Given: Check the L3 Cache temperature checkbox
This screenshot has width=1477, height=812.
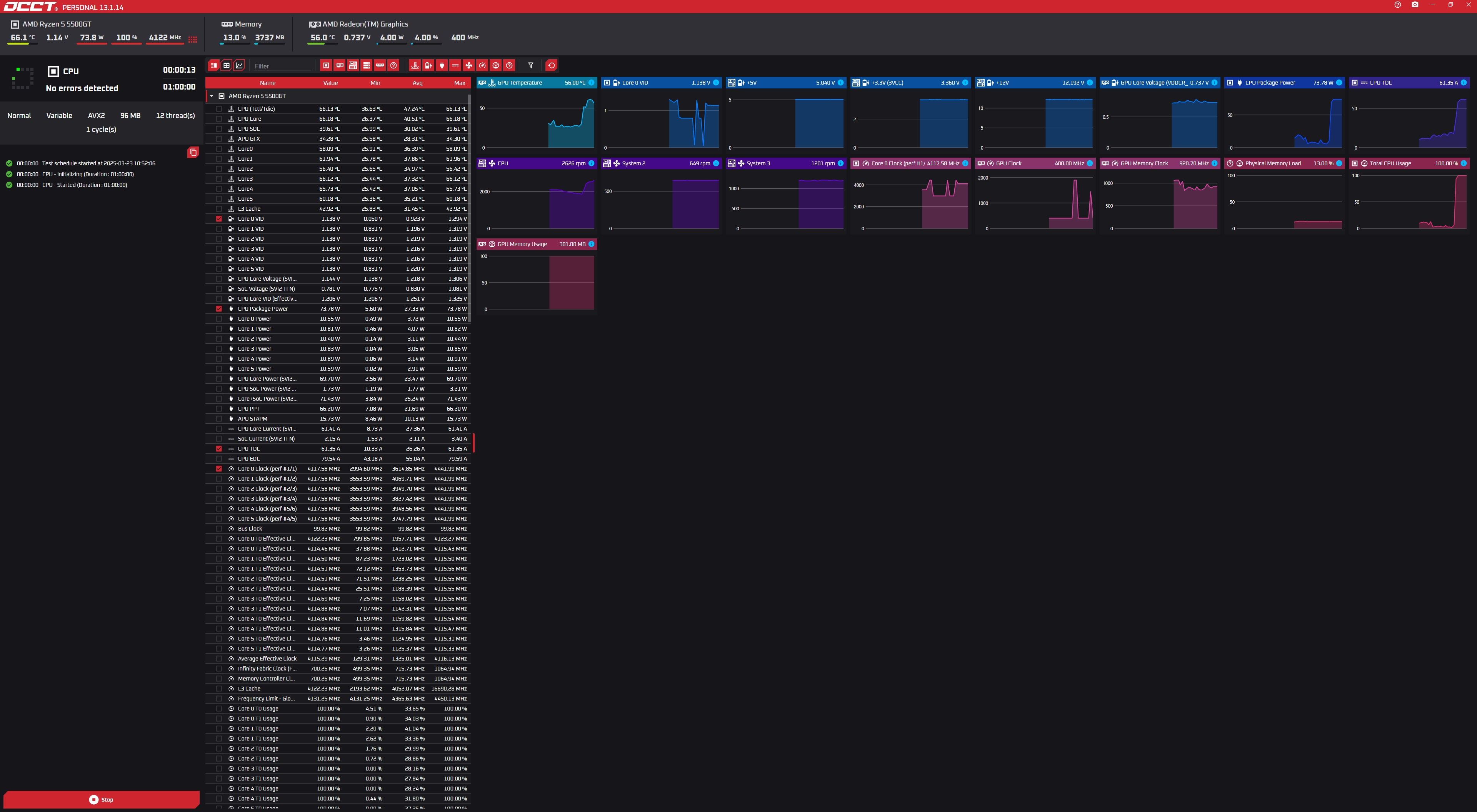Looking at the screenshot, I should [x=219, y=209].
